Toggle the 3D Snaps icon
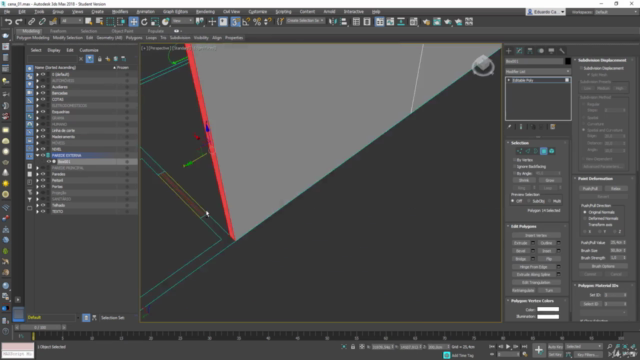This screenshot has width=640, height=360. click(236, 22)
